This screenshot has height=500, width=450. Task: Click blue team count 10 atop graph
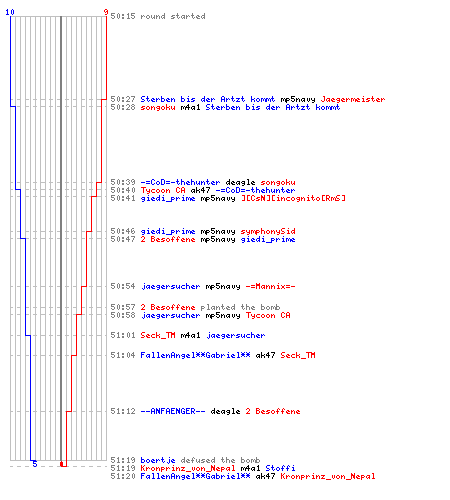click(x=10, y=12)
